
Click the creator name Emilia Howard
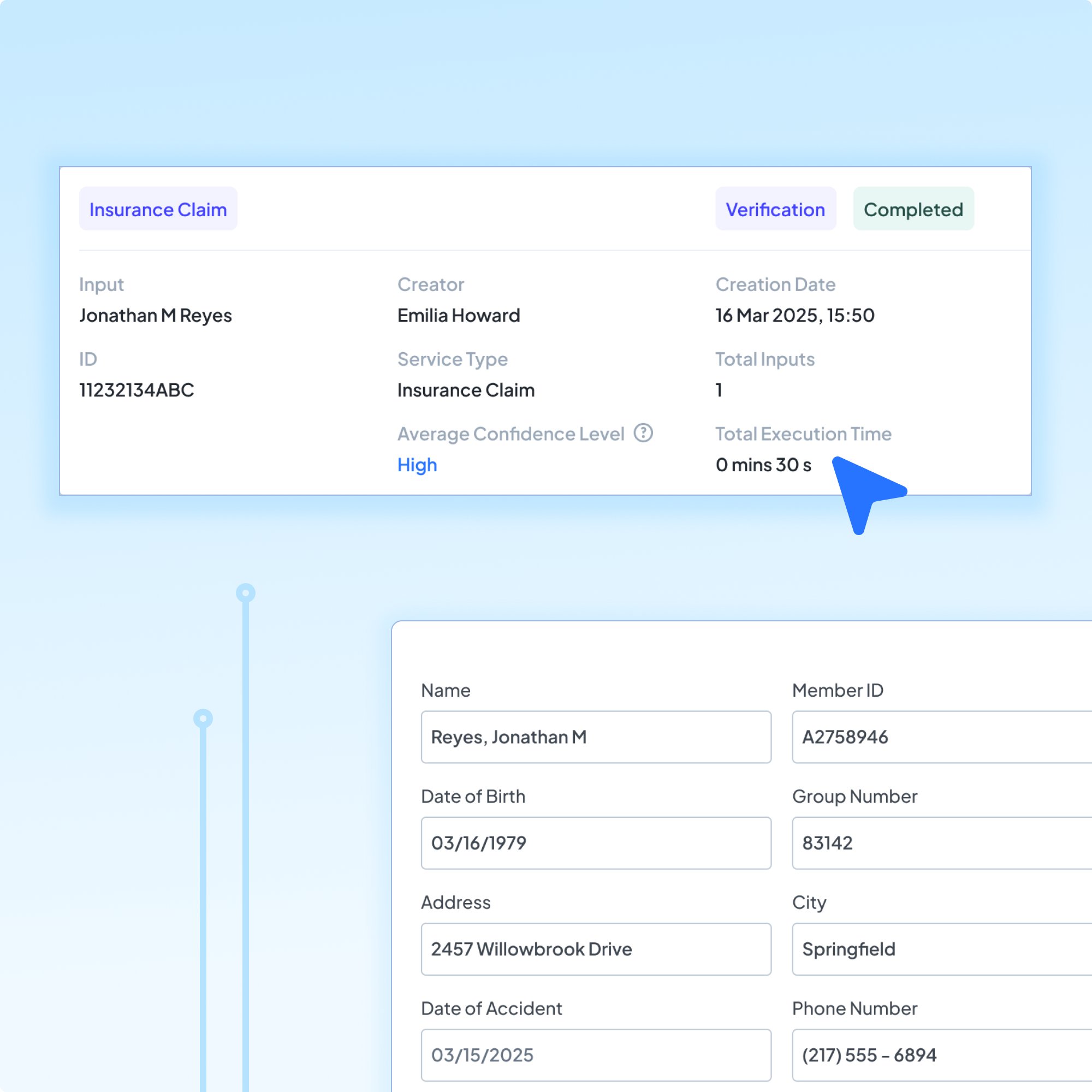click(x=459, y=316)
